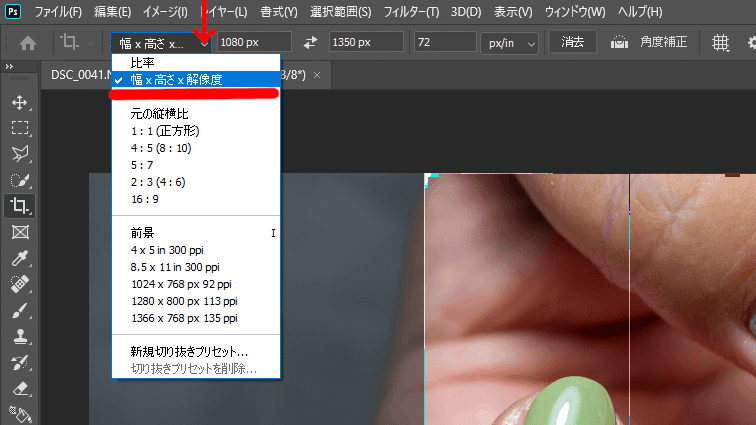Select the Rectangular Marquee tool
This screenshot has width=756, height=425.
(20, 128)
